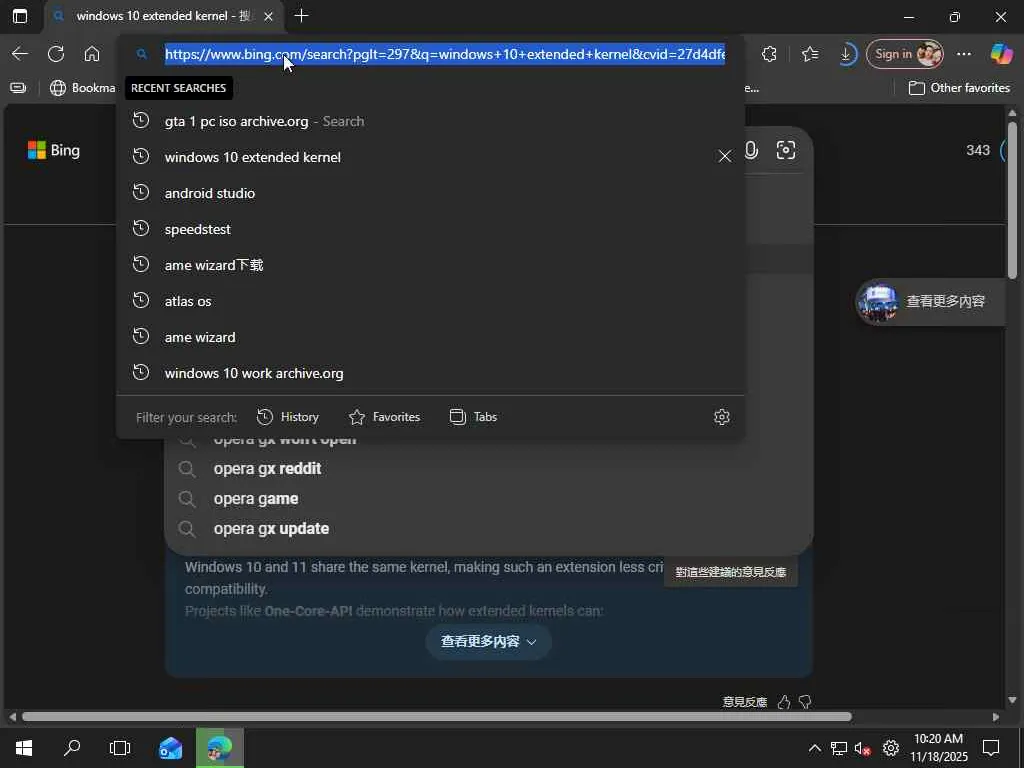
Task: Click the address bar URL field
Action: (445, 54)
